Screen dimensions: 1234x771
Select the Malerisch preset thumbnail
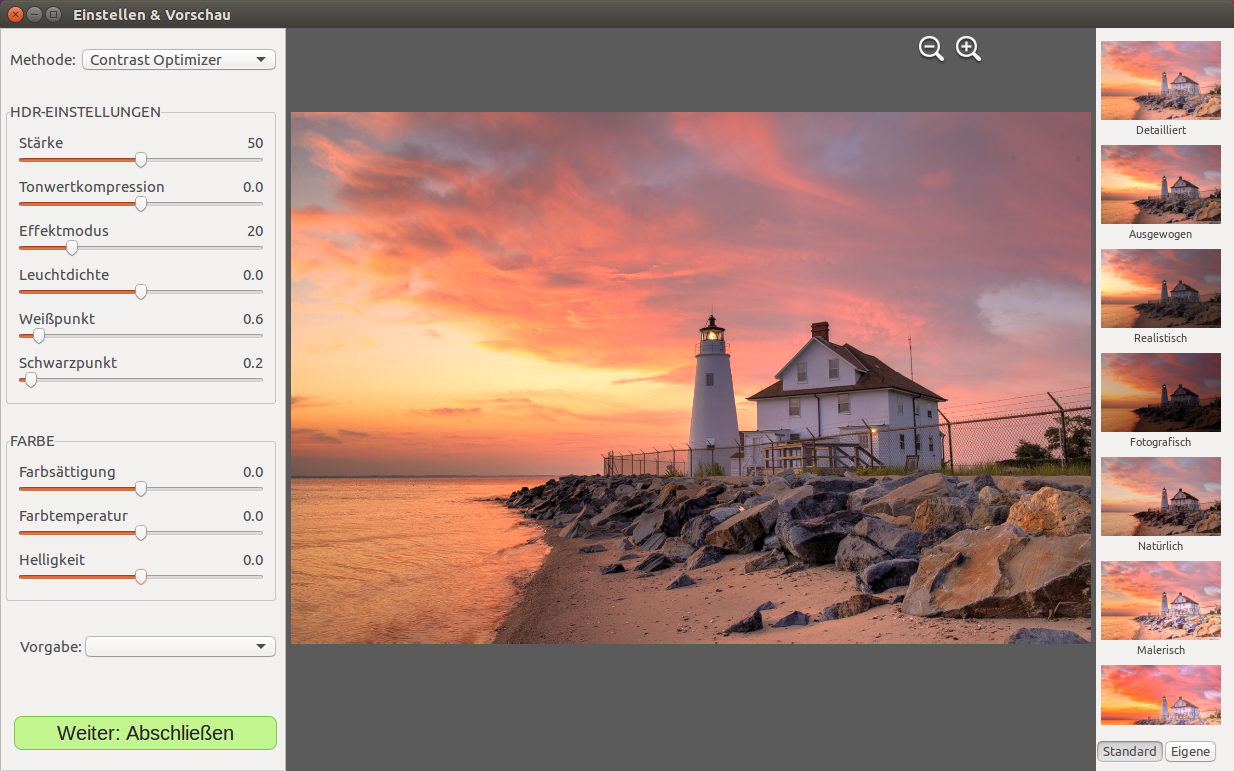pos(1161,600)
